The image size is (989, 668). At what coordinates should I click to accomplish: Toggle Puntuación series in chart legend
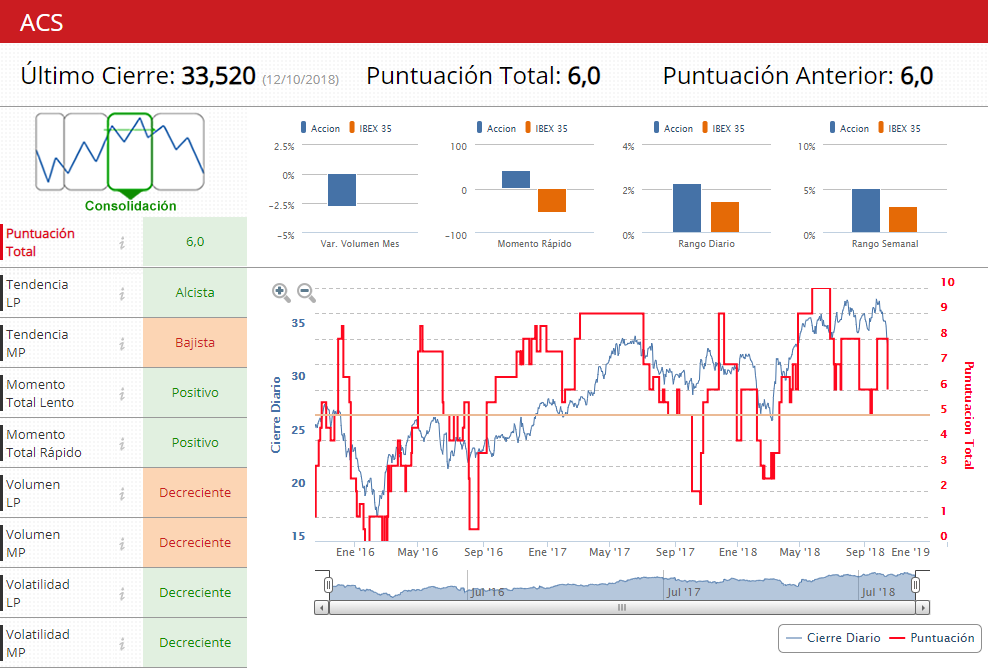point(932,638)
